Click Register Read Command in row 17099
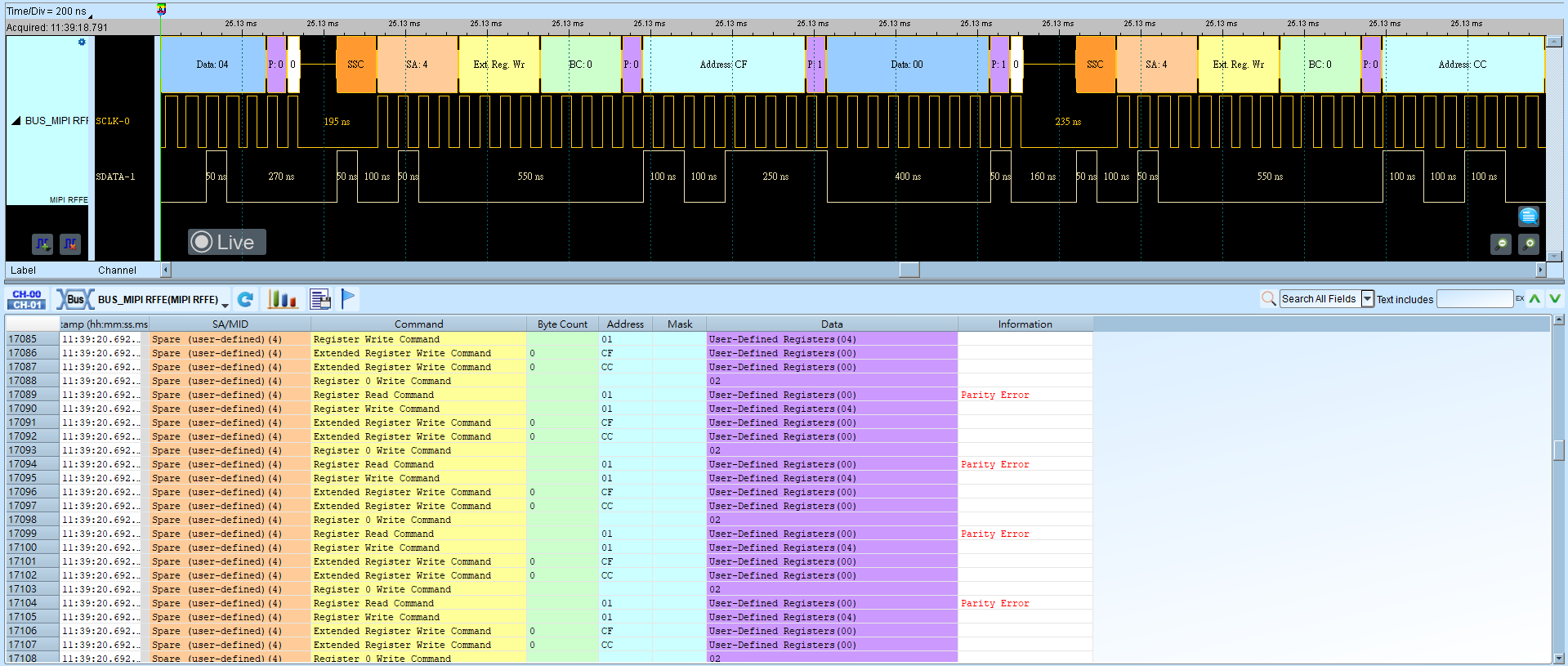The width and height of the screenshot is (1568, 666). pos(373,534)
